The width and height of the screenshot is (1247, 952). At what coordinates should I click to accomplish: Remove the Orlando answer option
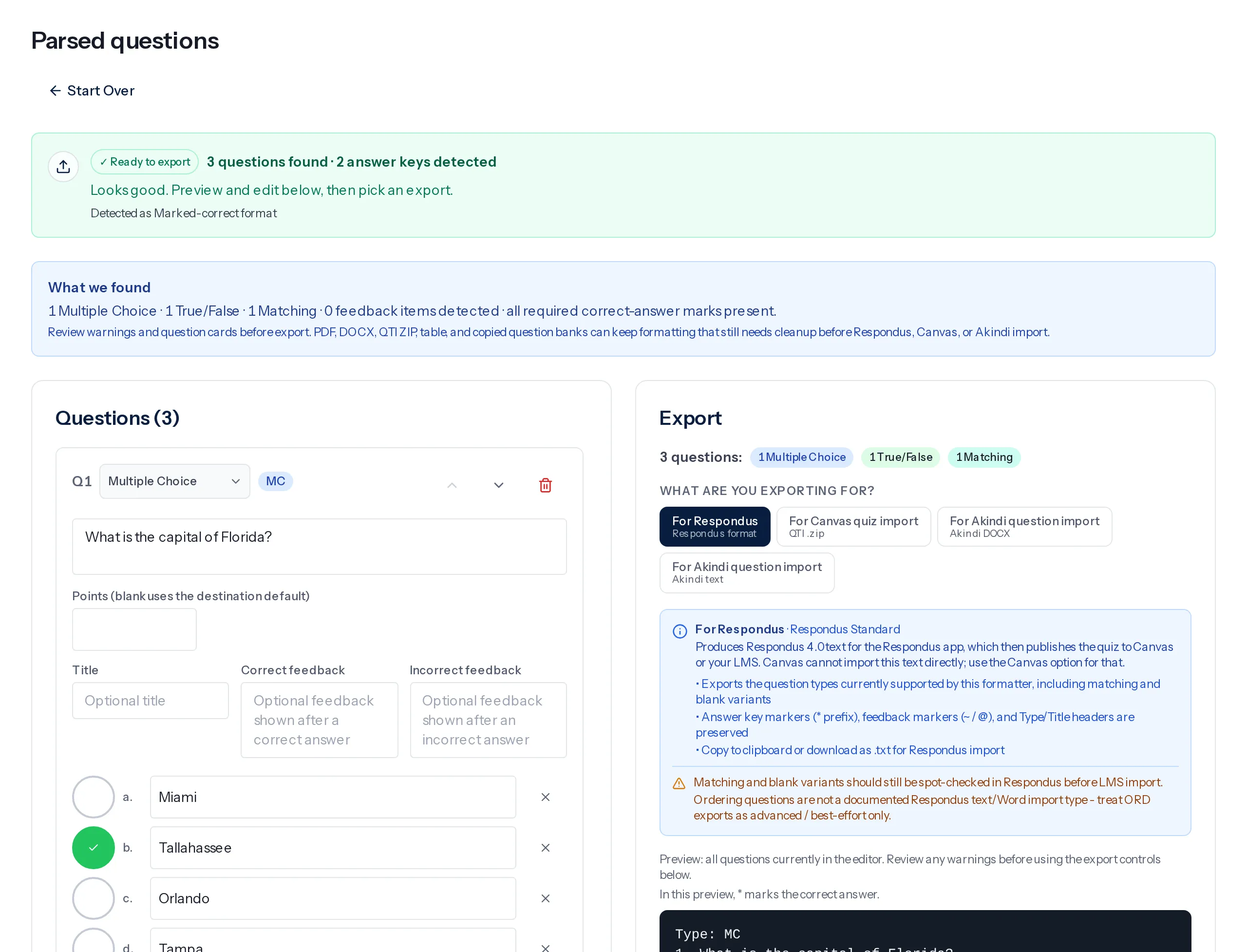click(545, 898)
